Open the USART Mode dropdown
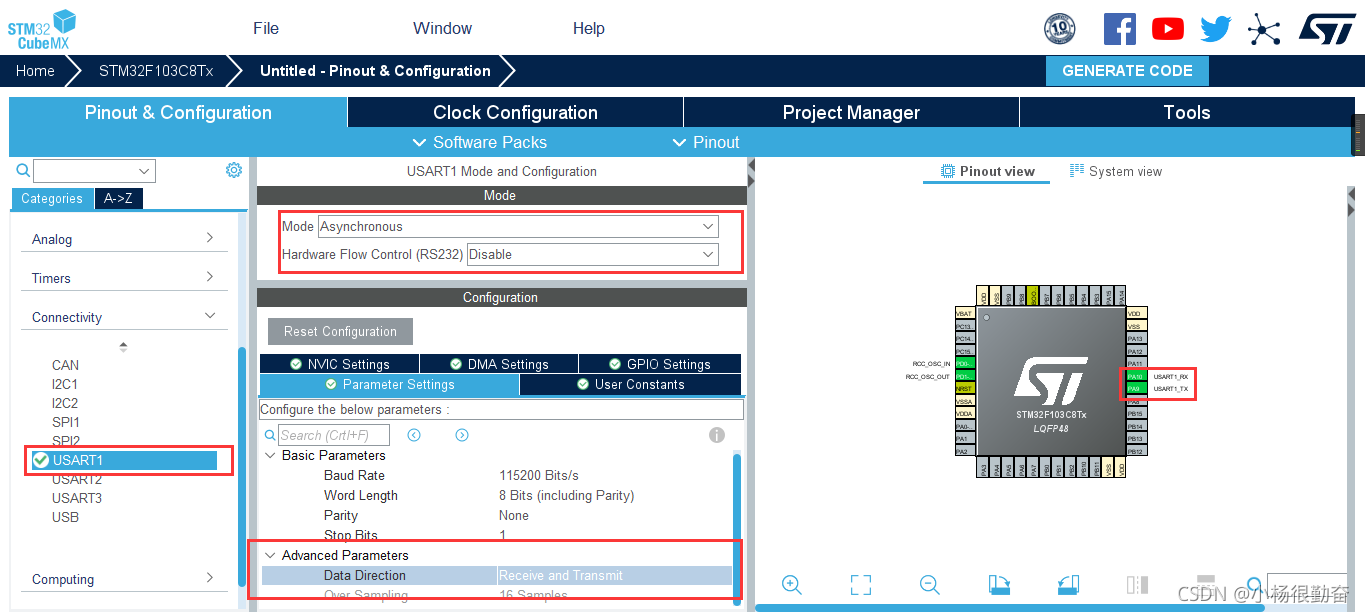Image resolution: width=1365 pixels, height=612 pixels. 518,227
